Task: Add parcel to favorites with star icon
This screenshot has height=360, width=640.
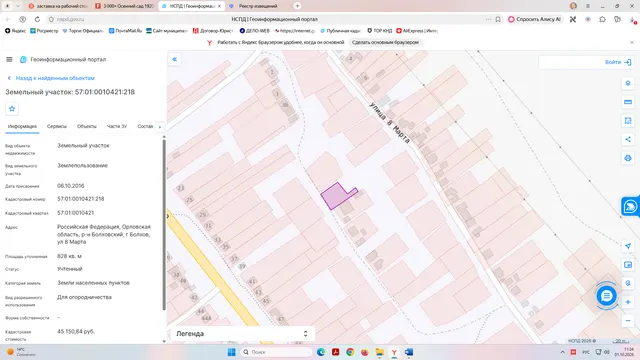Action: 12,109
